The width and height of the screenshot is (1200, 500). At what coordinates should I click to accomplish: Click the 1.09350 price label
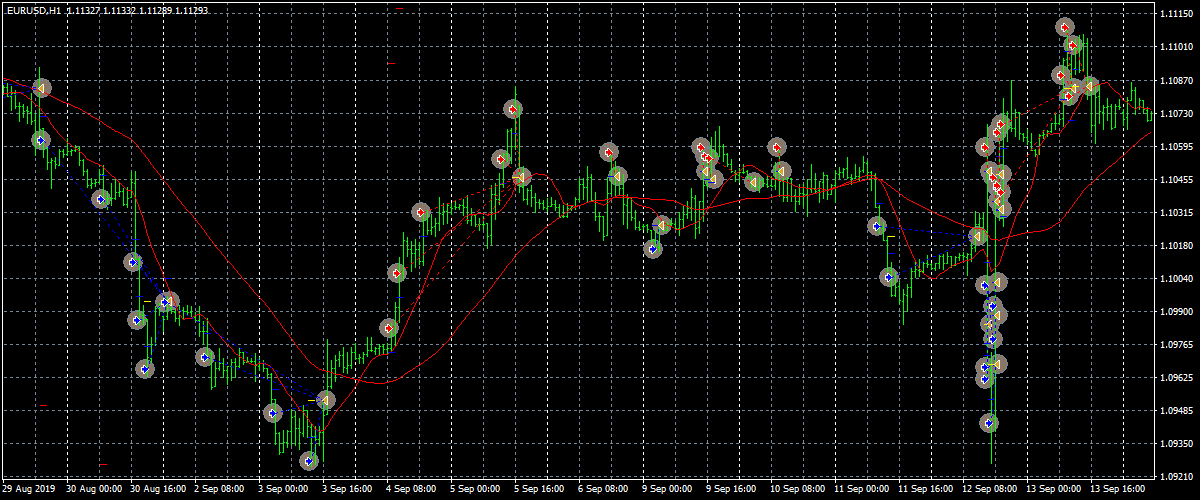click(x=1176, y=444)
